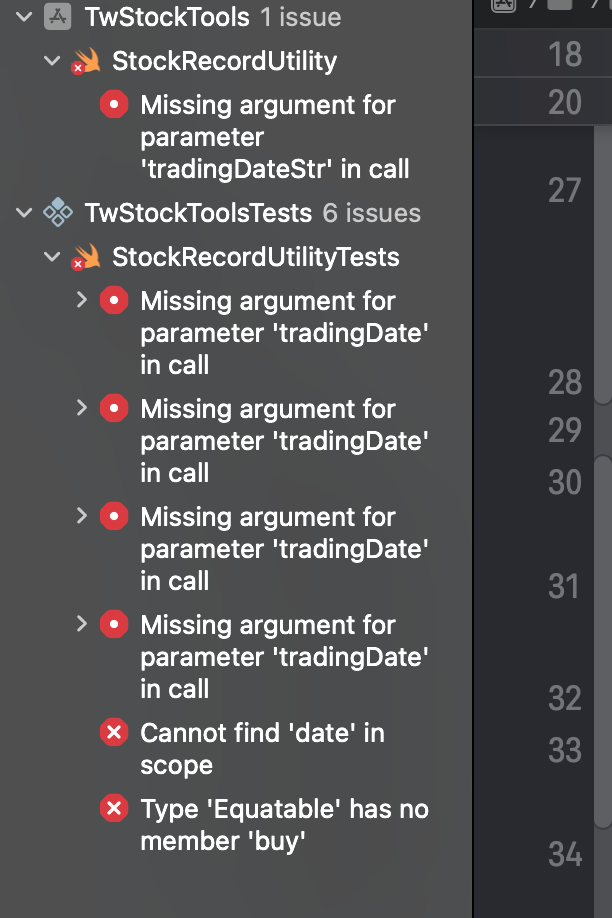Collapse the TwStockToolsTests issue group

pyautogui.click(x=24, y=213)
